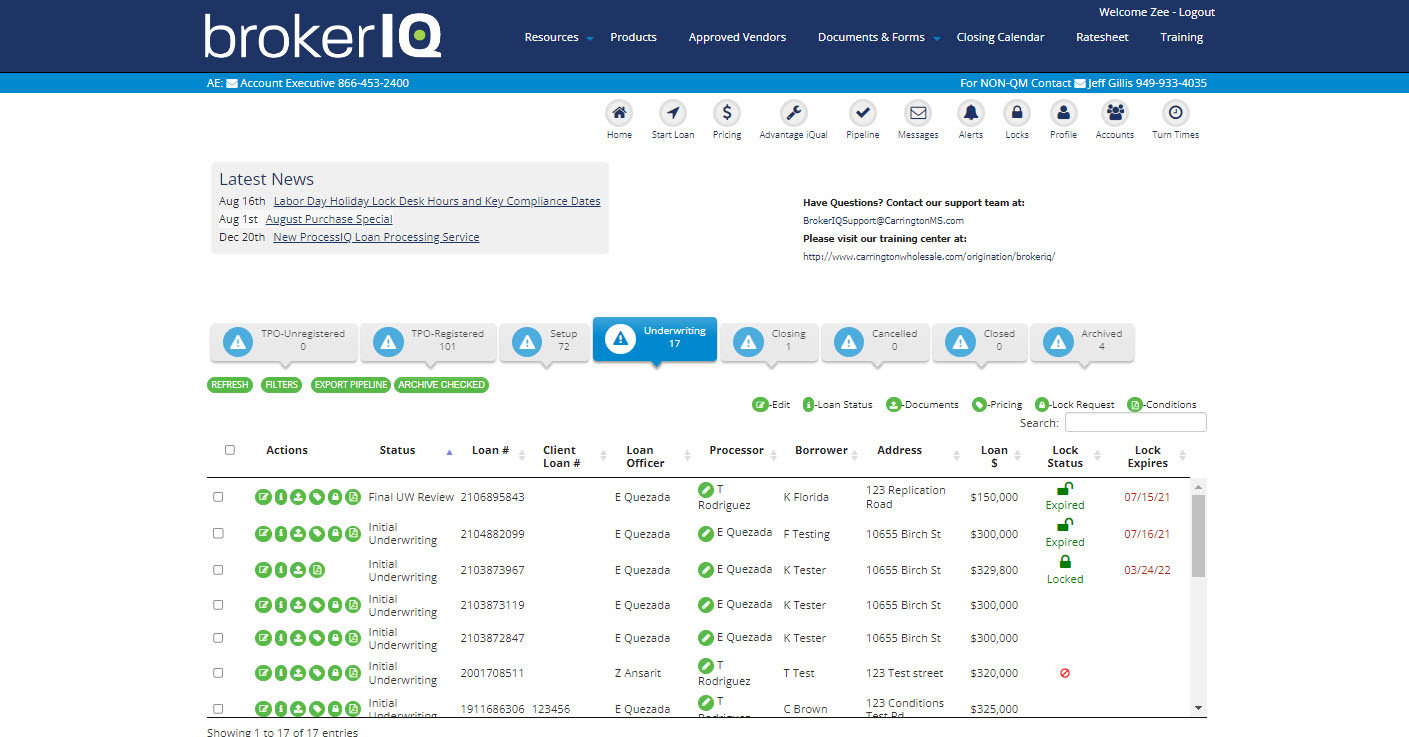Click the REFRESH button

pyautogui.click(x=230, y=385)
